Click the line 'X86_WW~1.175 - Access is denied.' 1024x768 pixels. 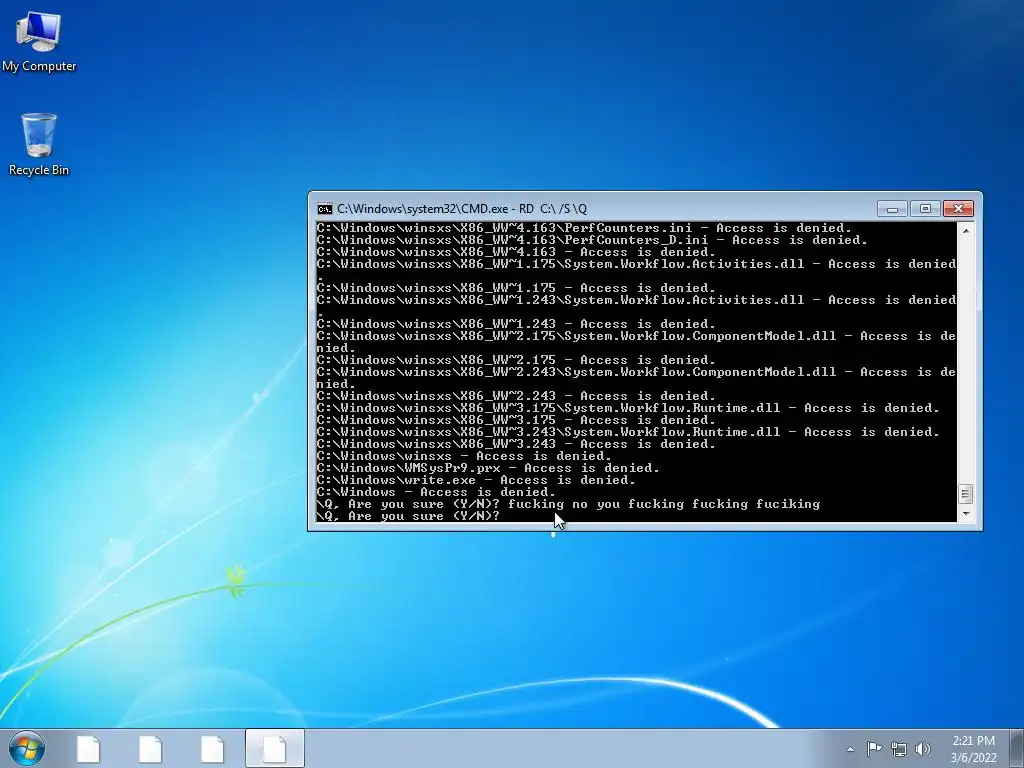coord(516,288)
